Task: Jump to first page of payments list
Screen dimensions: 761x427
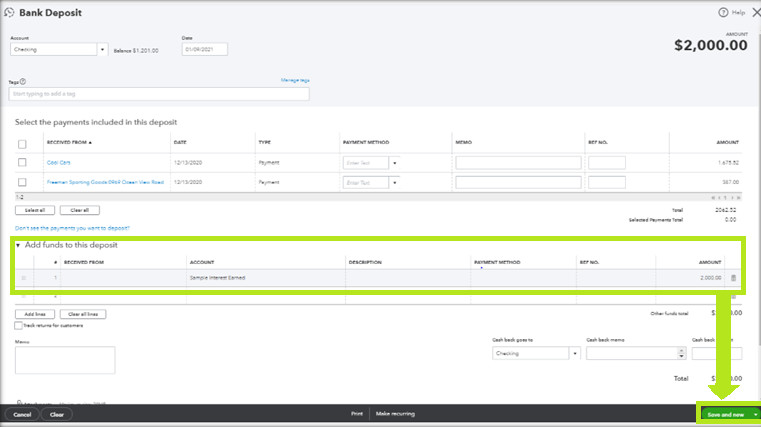Action: tap(713, 197)
